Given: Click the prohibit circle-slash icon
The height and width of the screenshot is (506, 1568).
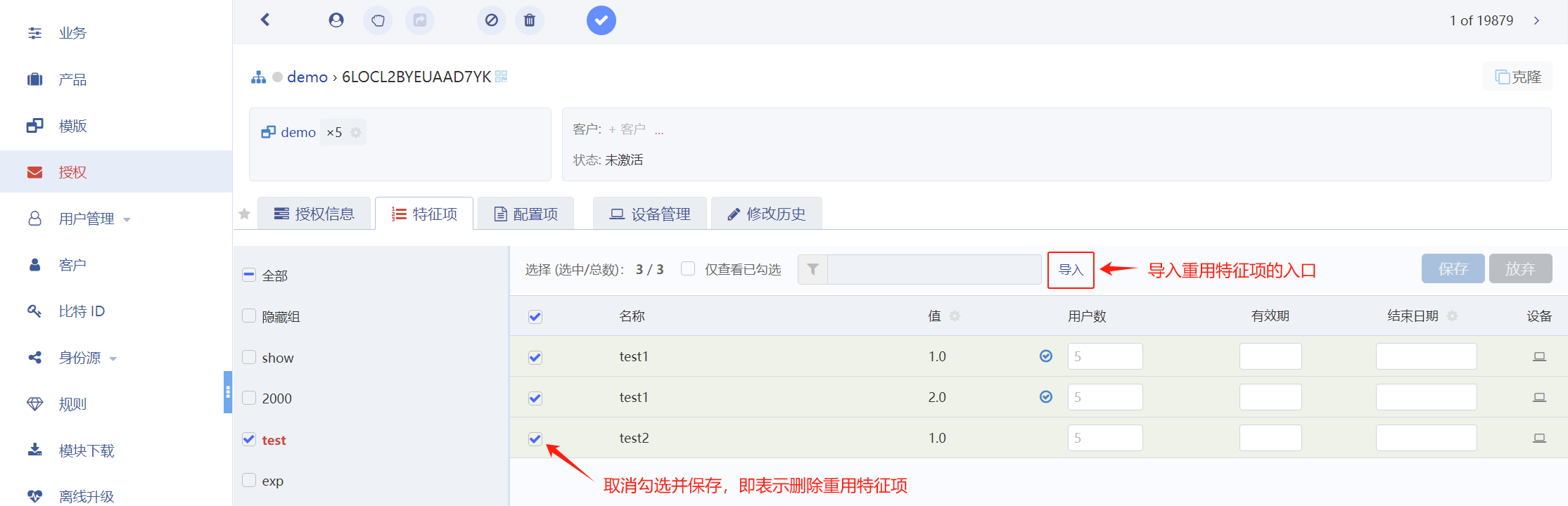Looking at the screenshot, I should (x=492, y=20).
